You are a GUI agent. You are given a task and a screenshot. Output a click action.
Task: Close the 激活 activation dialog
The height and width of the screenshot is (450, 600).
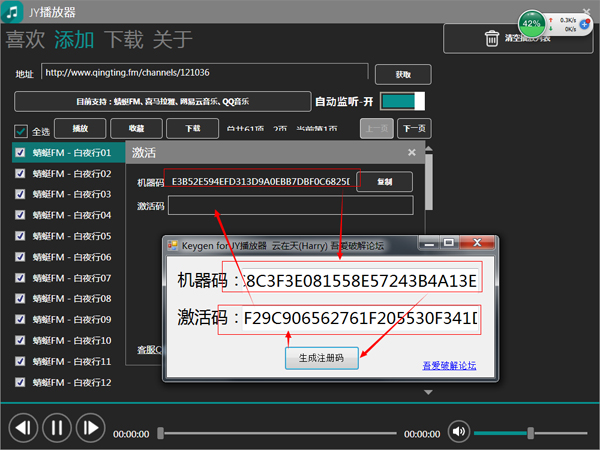coord(412,152)
